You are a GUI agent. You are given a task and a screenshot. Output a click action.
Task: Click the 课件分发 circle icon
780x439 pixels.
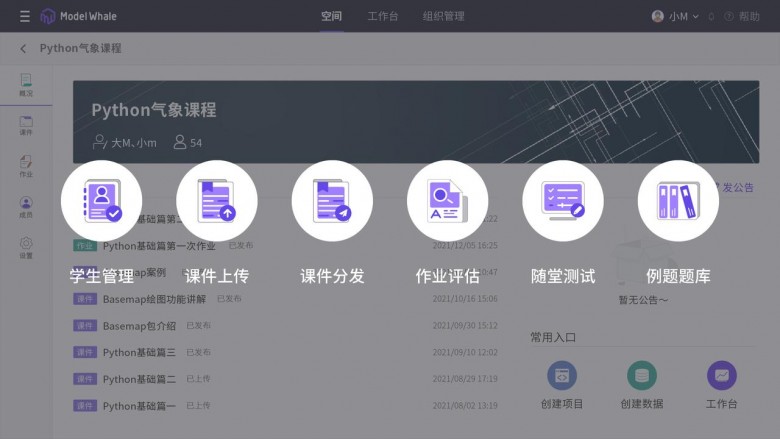click(x=332, y=201)
